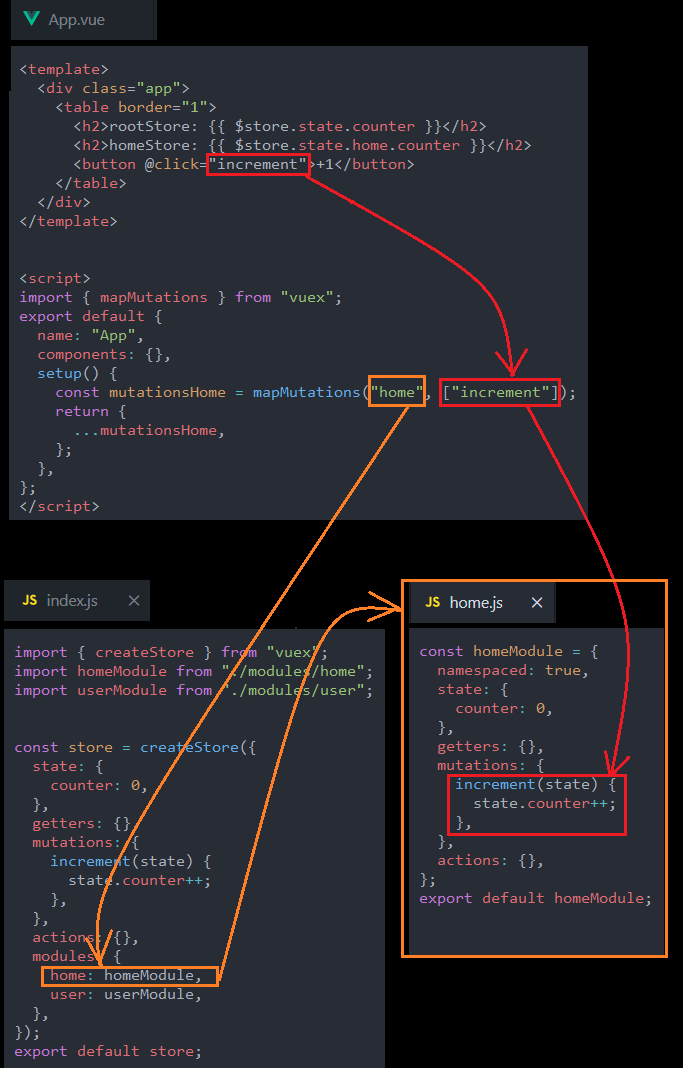Click the 'state: {' line in index.js
This screenshot has height=1068, width=683.
point(67,766)
